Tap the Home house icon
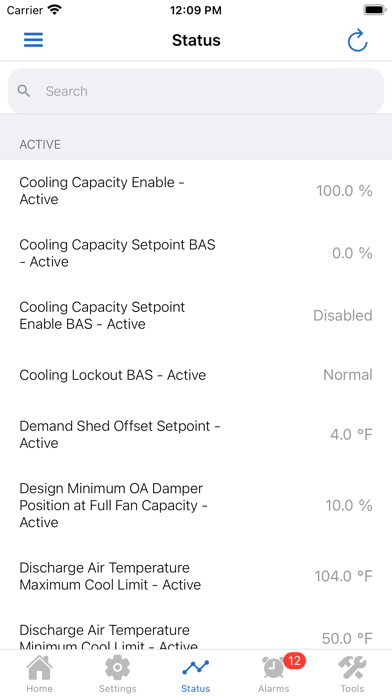 [39, 668]
